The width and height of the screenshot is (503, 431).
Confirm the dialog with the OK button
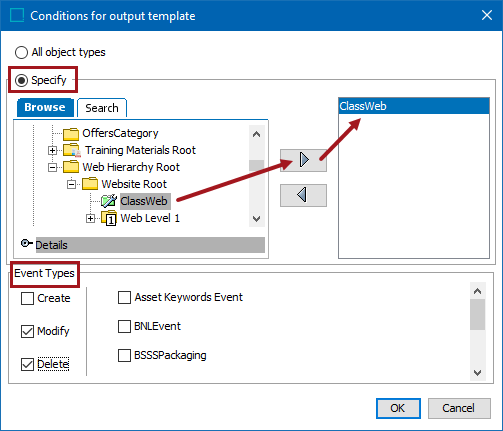tap(398, 408)
